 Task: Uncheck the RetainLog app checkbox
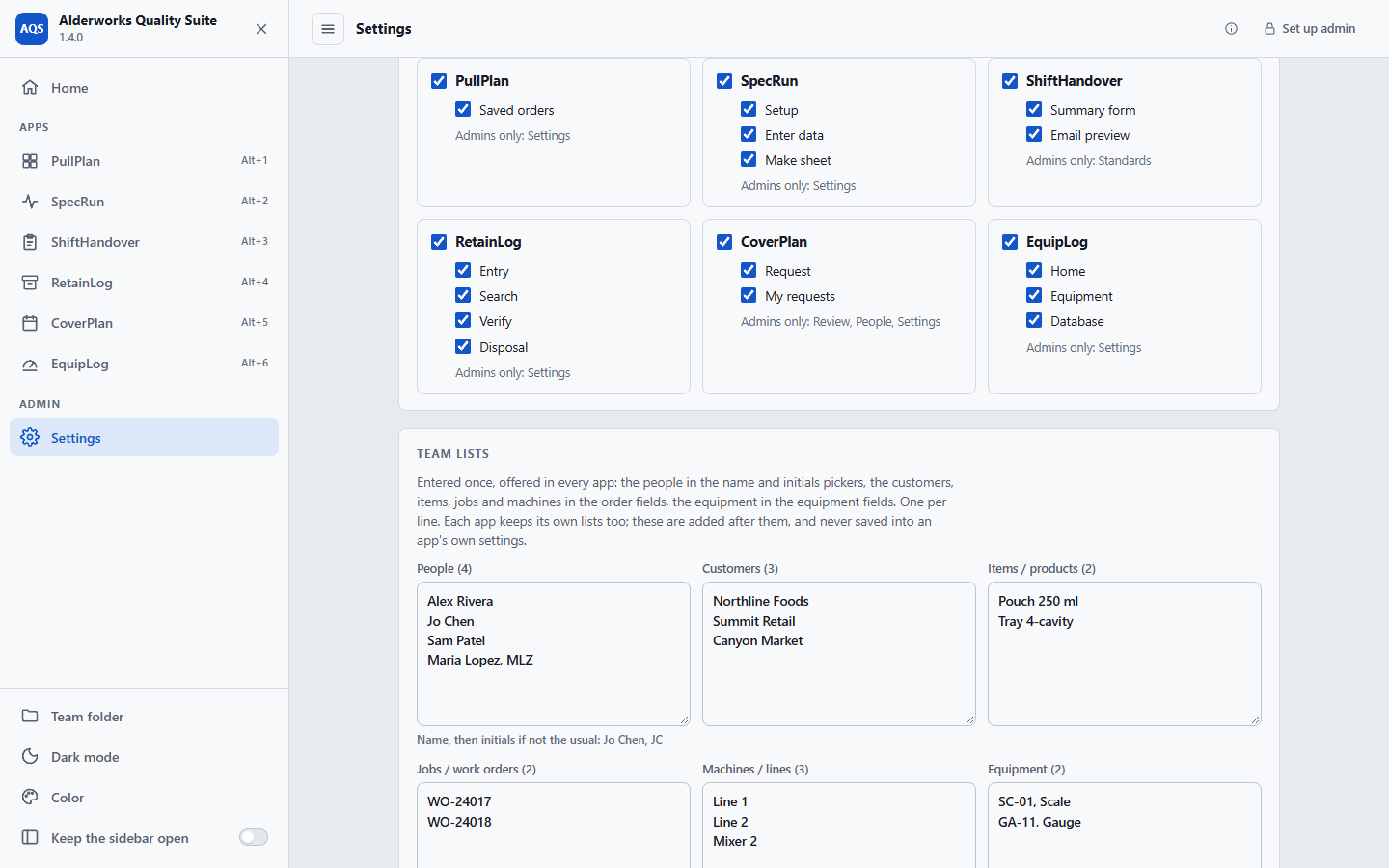tap(439, 242)
